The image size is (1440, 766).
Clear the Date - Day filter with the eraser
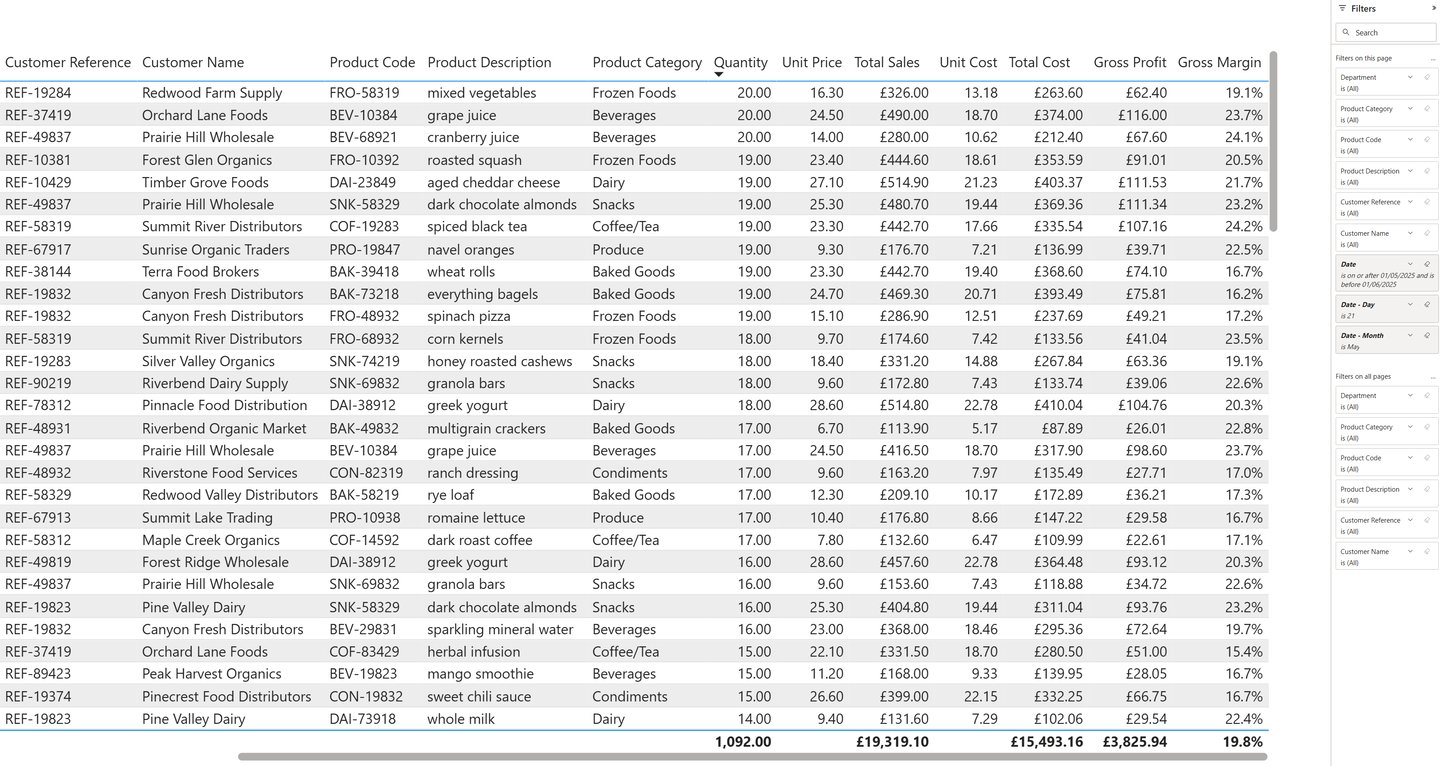point(1425,305)
